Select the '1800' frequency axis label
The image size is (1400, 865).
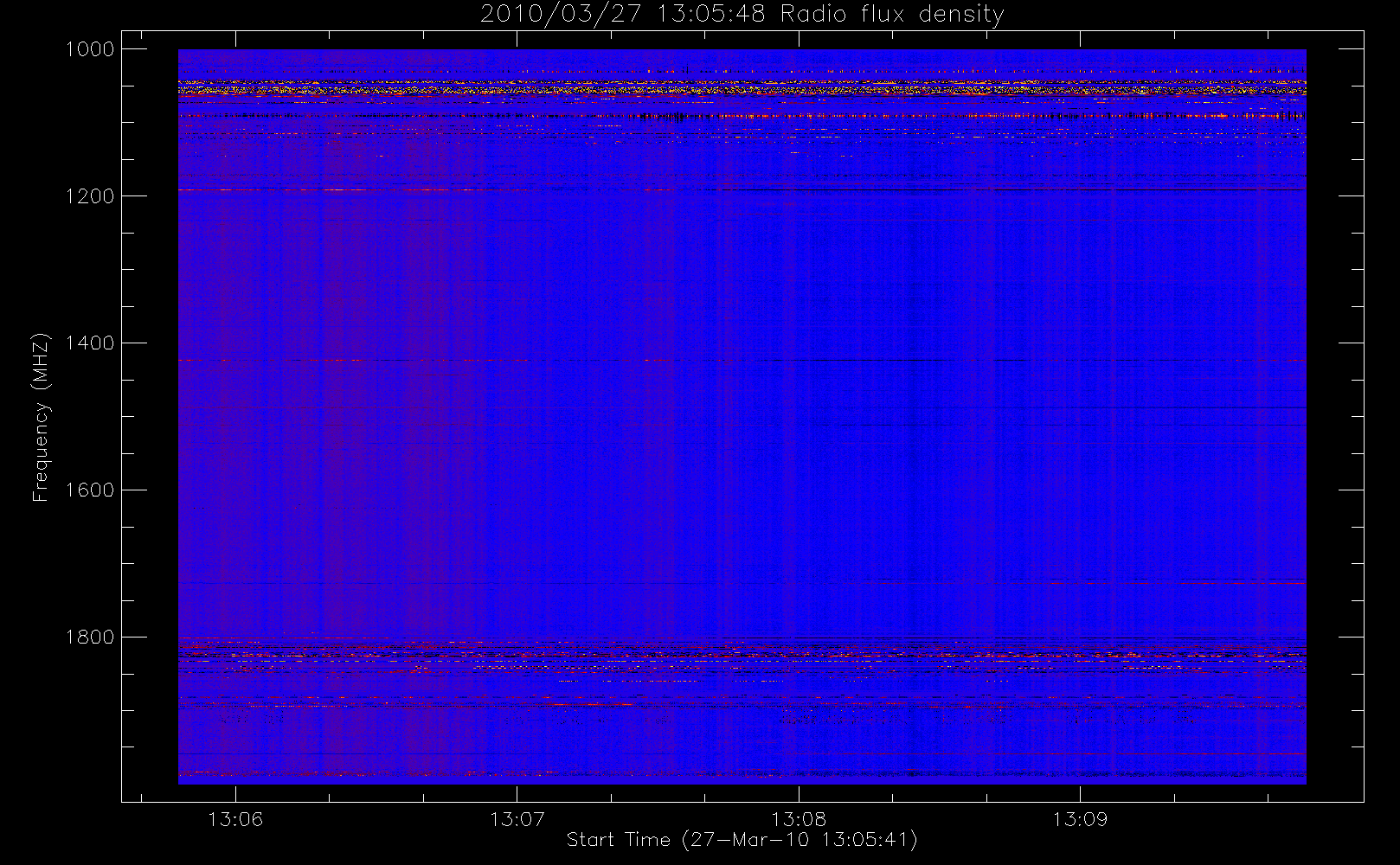tap(90, 638)
